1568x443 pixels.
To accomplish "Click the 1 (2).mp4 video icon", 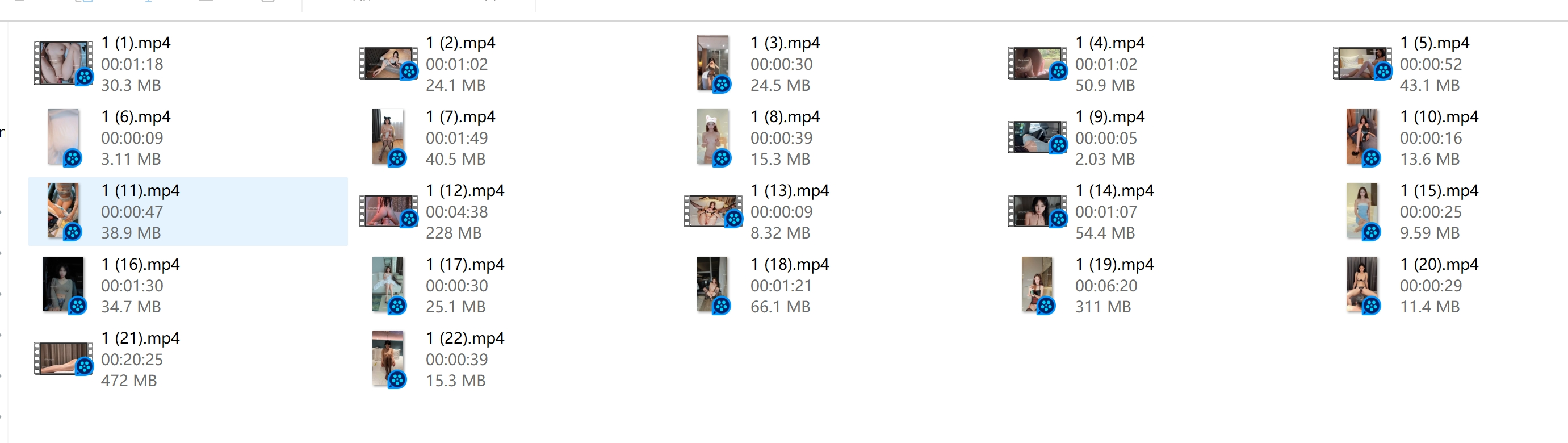I will [388, 64].
